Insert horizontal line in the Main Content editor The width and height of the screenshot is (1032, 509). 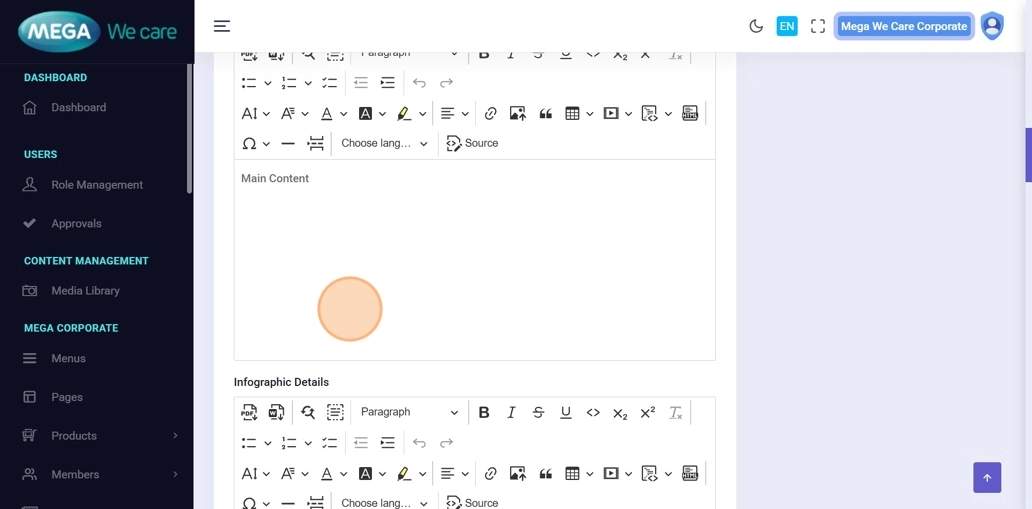pos(288,144)
